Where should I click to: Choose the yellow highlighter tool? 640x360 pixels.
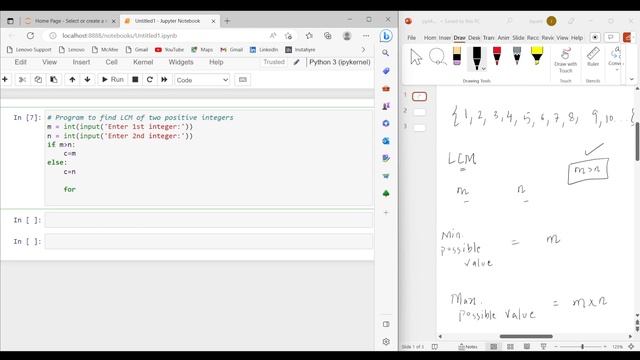[x=537, y=56]
